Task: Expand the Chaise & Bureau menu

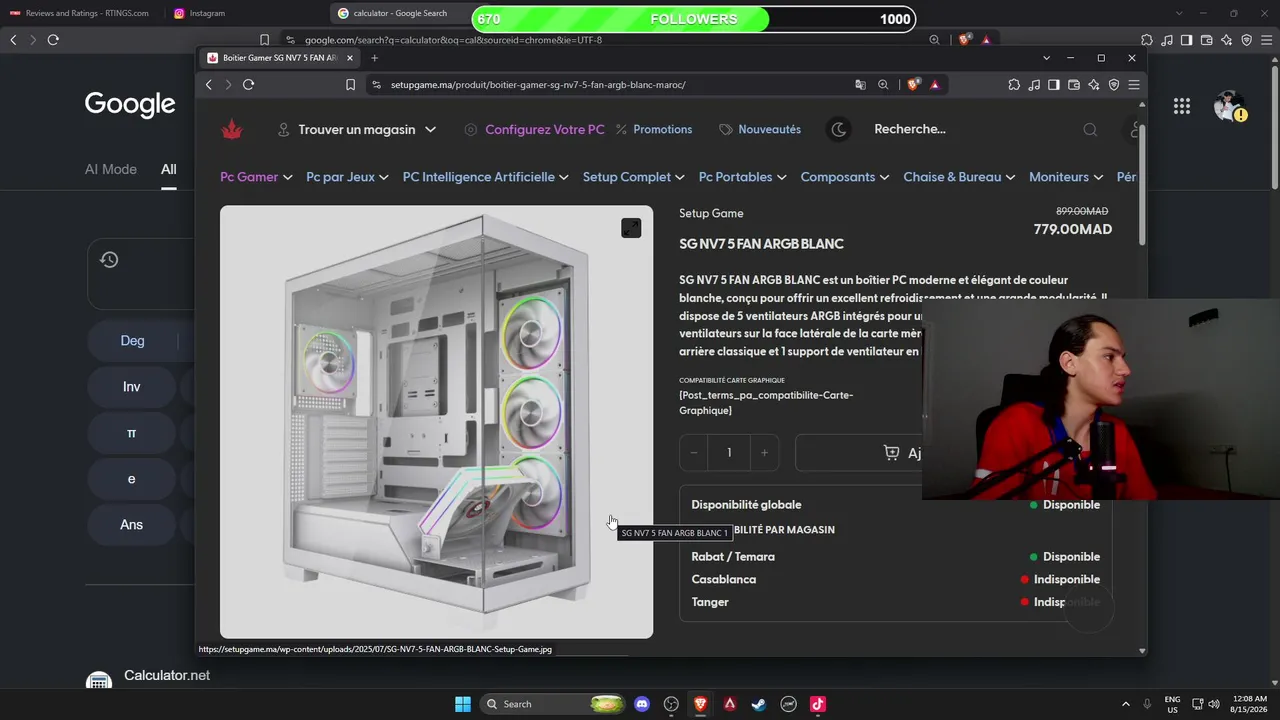Action: tap(959, 177)
